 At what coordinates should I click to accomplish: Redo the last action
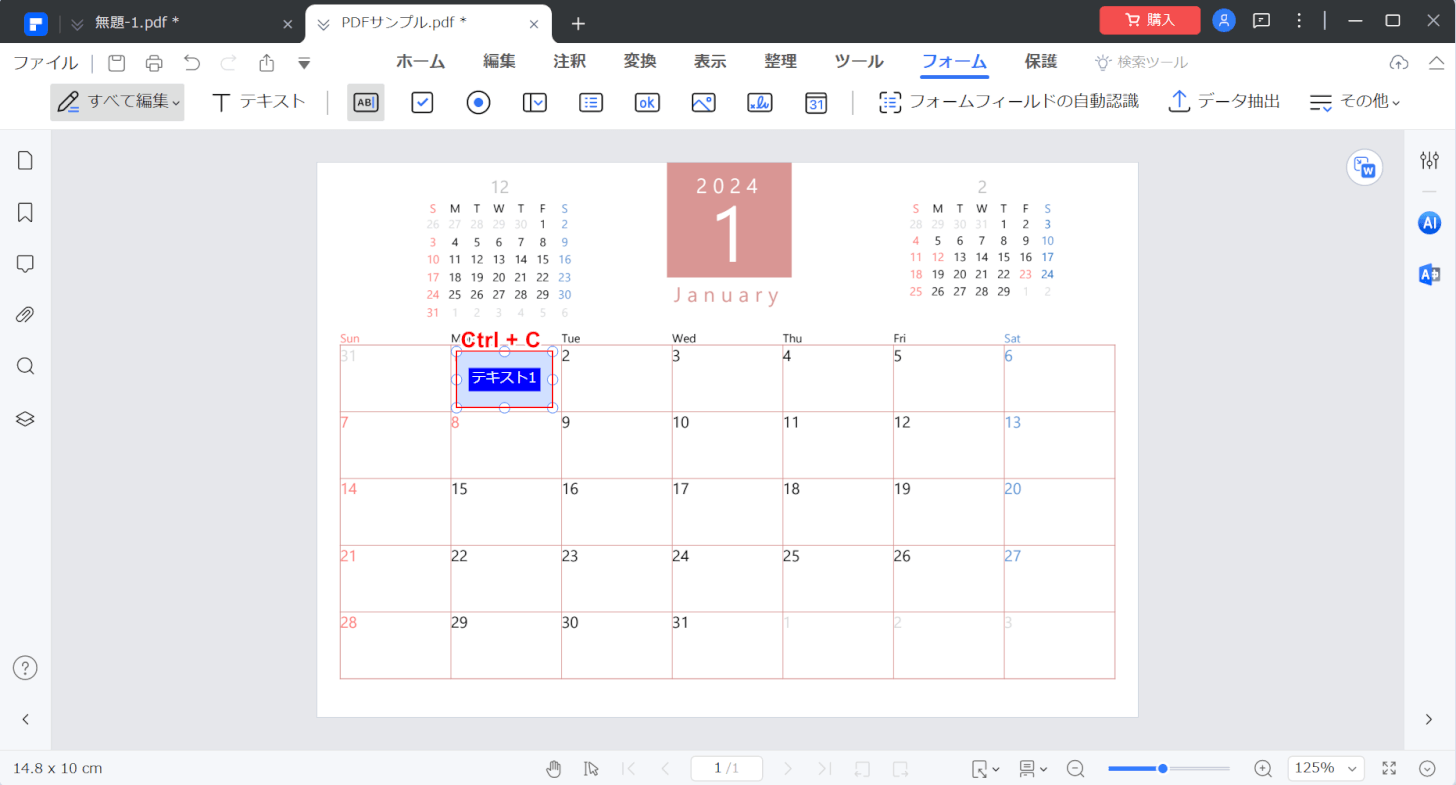point(228,63)
